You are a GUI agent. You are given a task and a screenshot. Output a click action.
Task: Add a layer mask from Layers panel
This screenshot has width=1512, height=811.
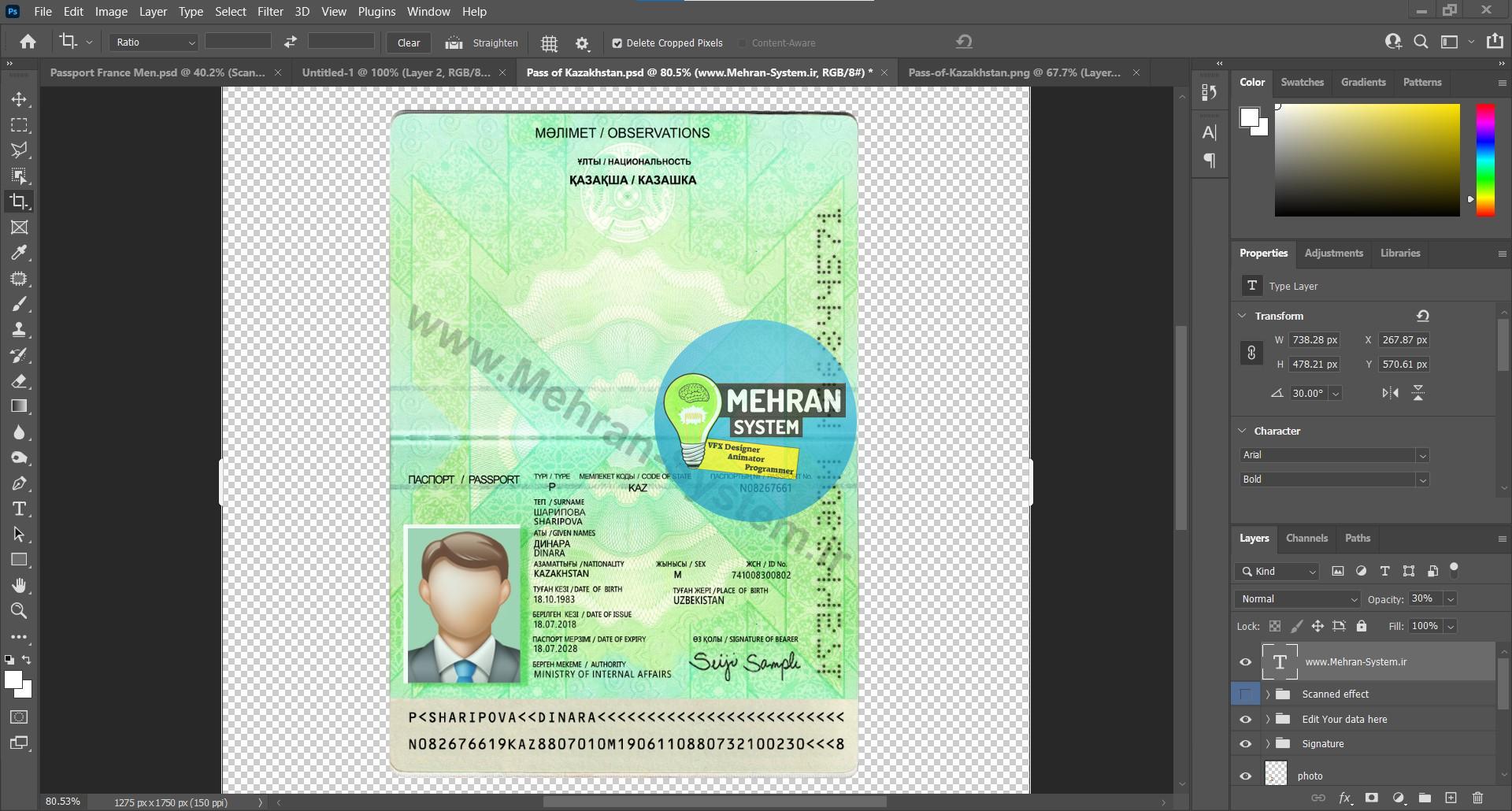[x=1371, y=798]
